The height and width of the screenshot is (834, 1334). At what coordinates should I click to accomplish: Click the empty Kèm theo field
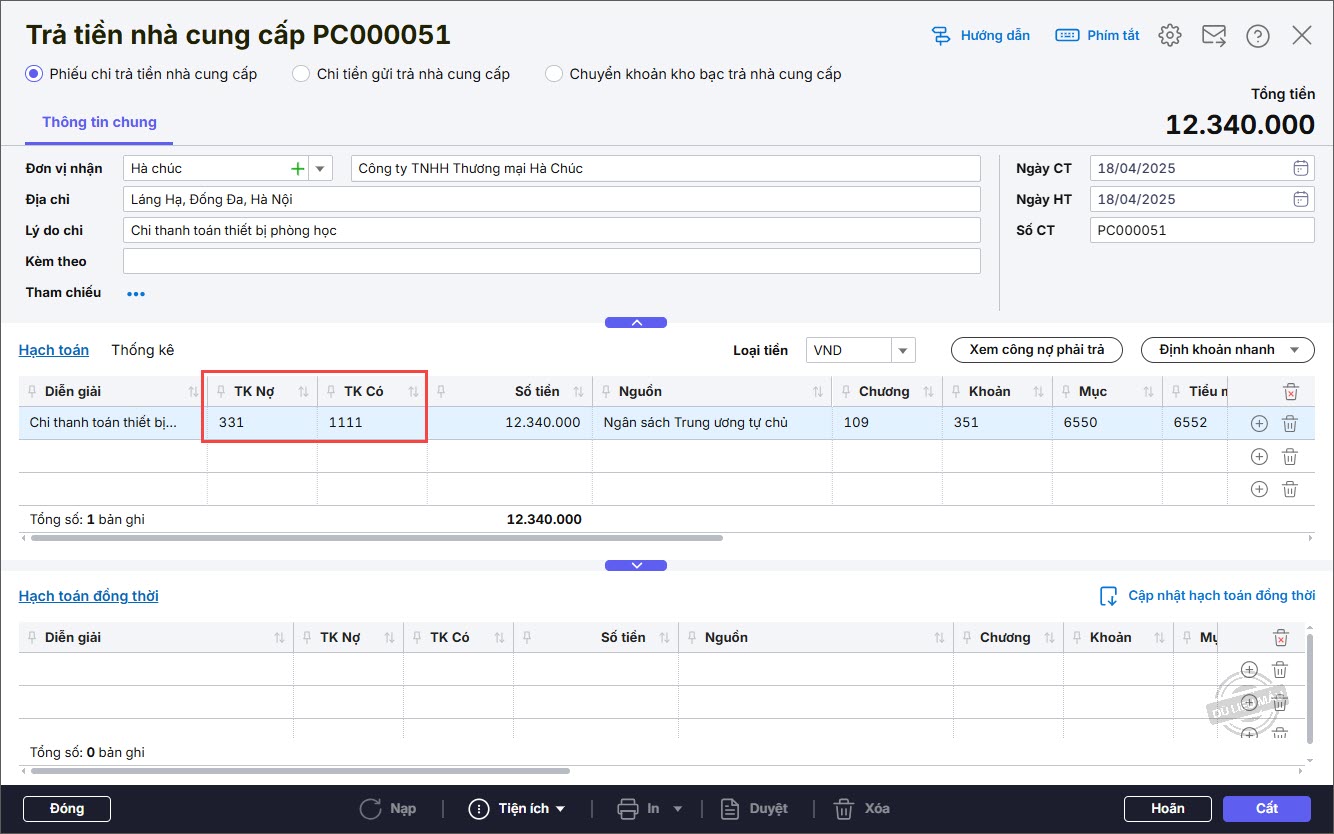pos(552,261)
